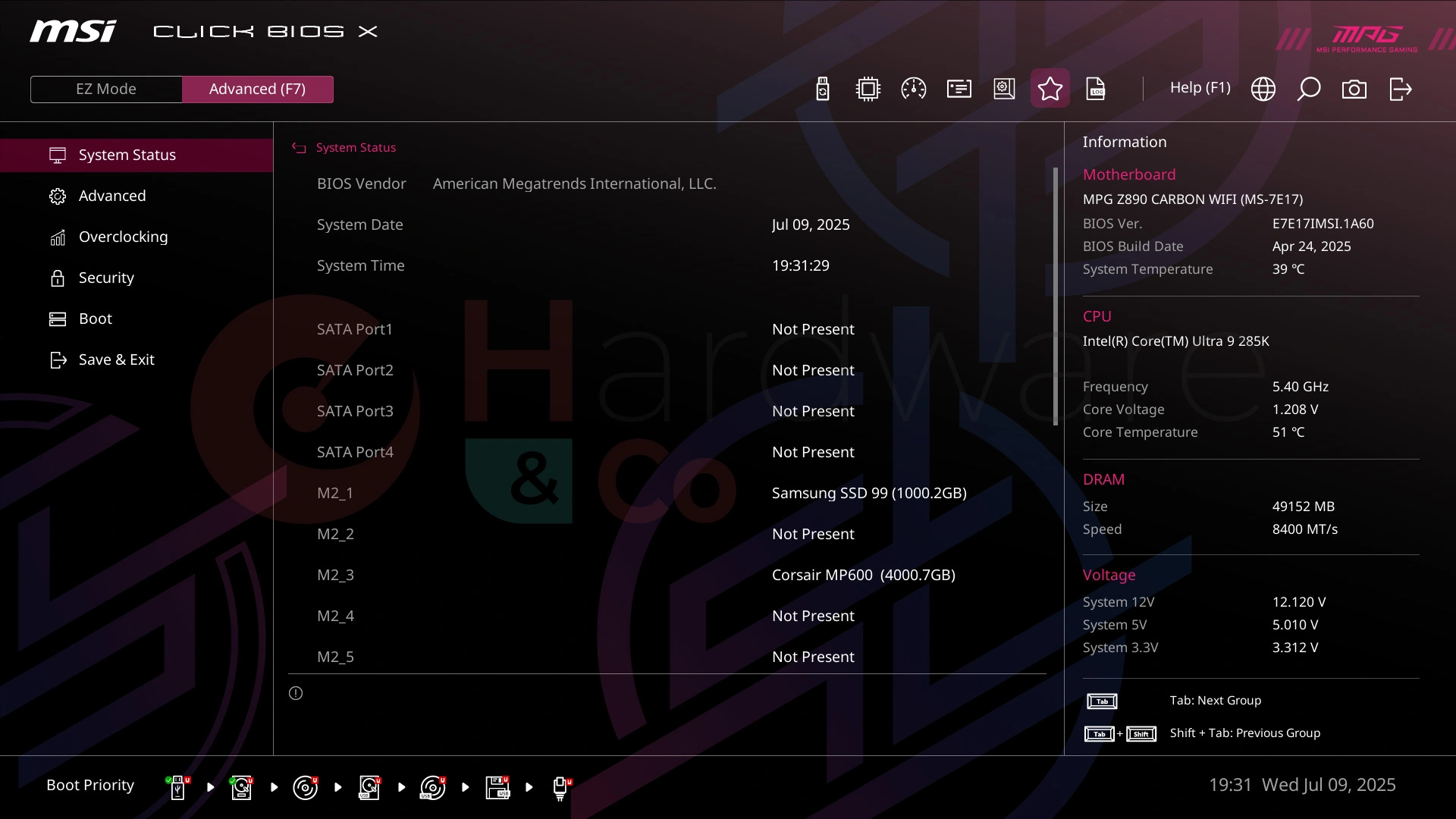Select USB floppy boot priority icon

point(497,787)
